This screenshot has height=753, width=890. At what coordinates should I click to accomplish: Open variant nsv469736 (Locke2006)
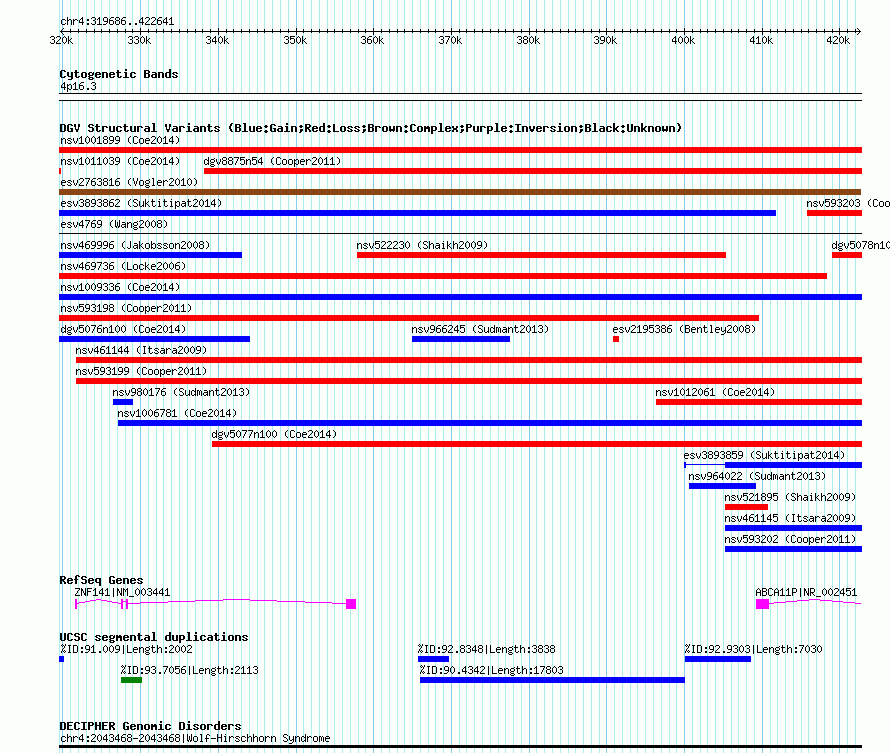click(123, 267)
